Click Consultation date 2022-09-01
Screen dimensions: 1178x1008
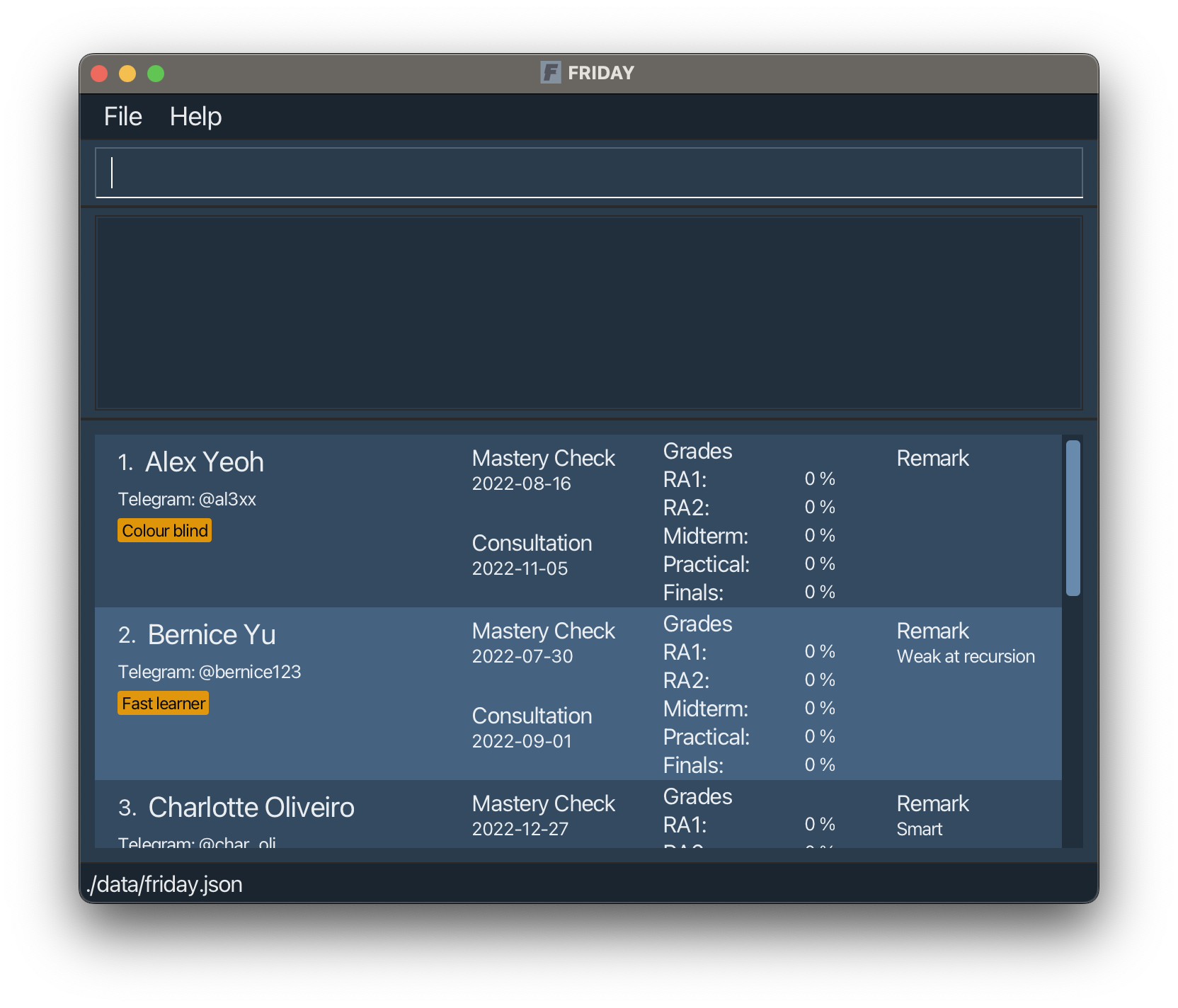tap(522, 741)
